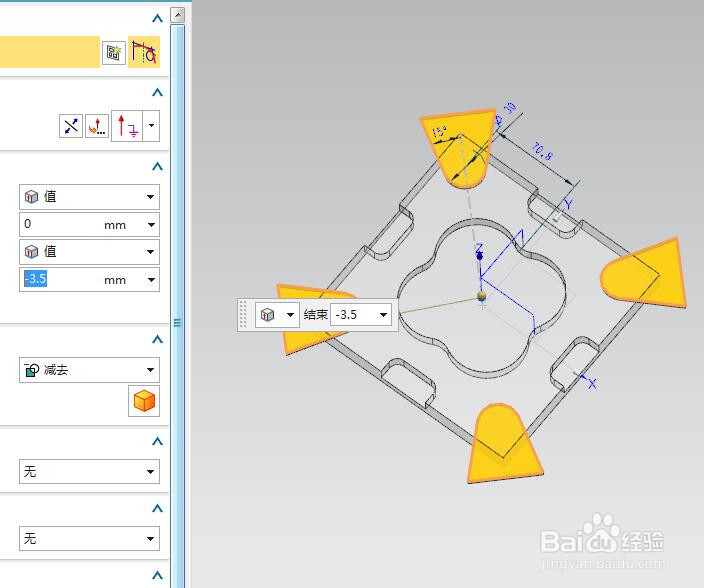The height and width of the screenshot is (588, 704).
Task: Click the reverse direction icon
Action: [71, 126]
